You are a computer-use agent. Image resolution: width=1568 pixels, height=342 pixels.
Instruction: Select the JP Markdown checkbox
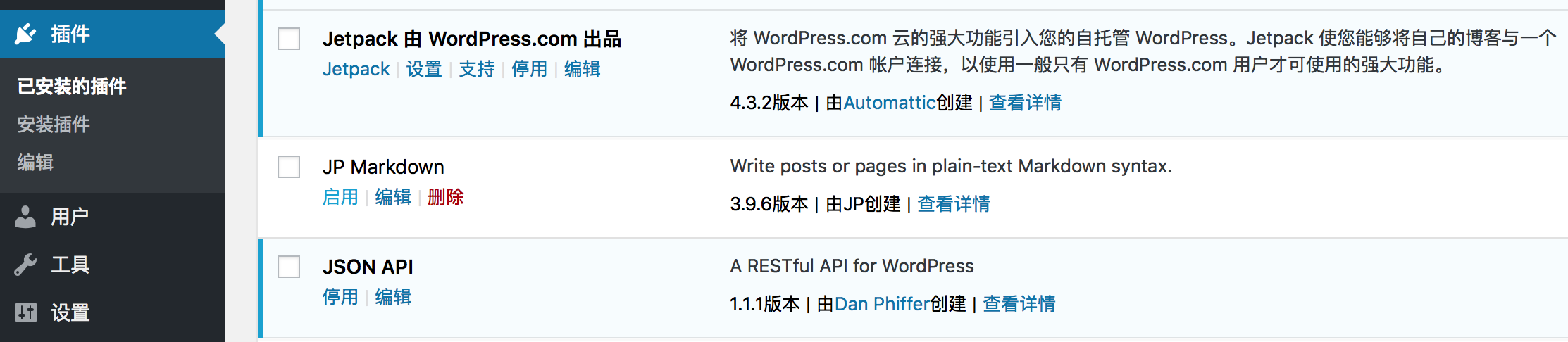tap(289, 167)
